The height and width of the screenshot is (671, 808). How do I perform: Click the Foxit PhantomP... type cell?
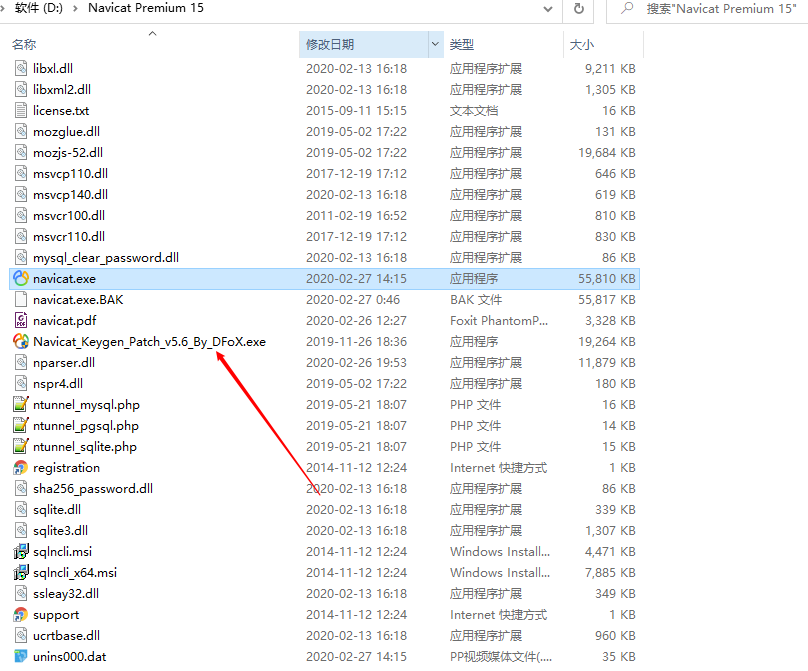tap(499, 321)
